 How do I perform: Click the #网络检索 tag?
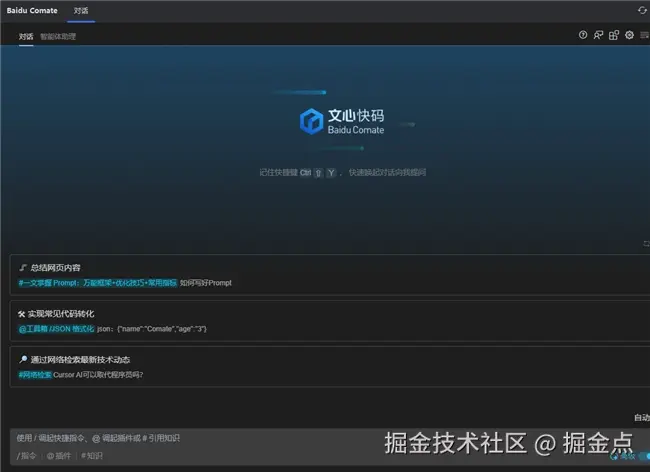click(x=35, y=375)
